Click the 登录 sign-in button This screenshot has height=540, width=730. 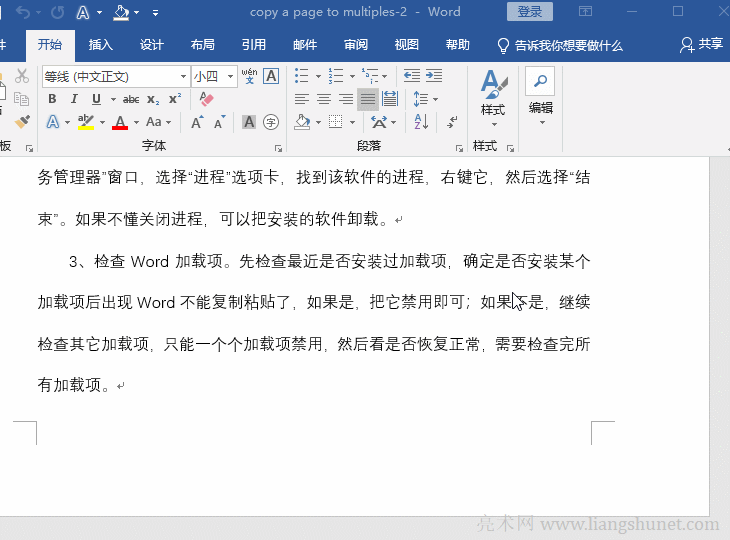(530, 12)
